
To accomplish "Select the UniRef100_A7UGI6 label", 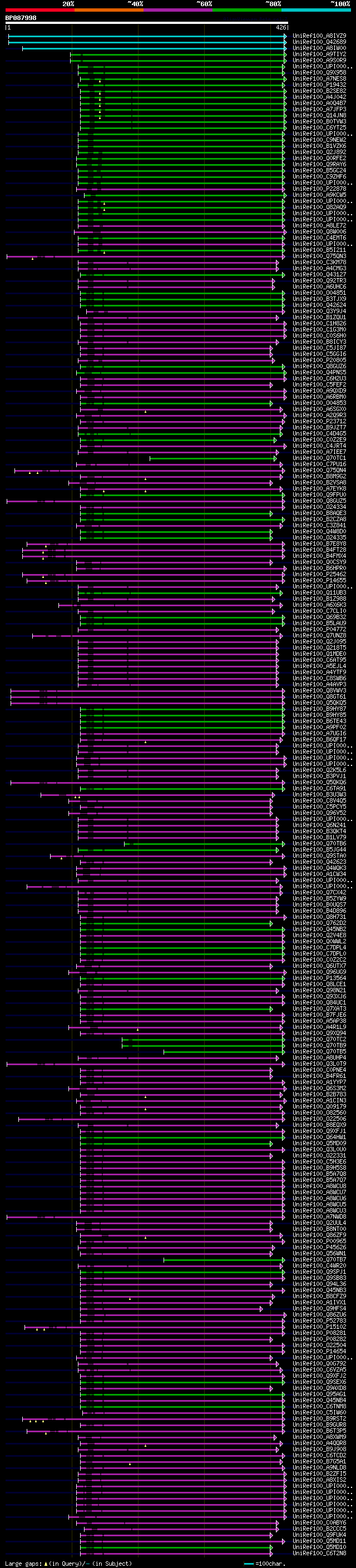I will click(x=319, y=733).
